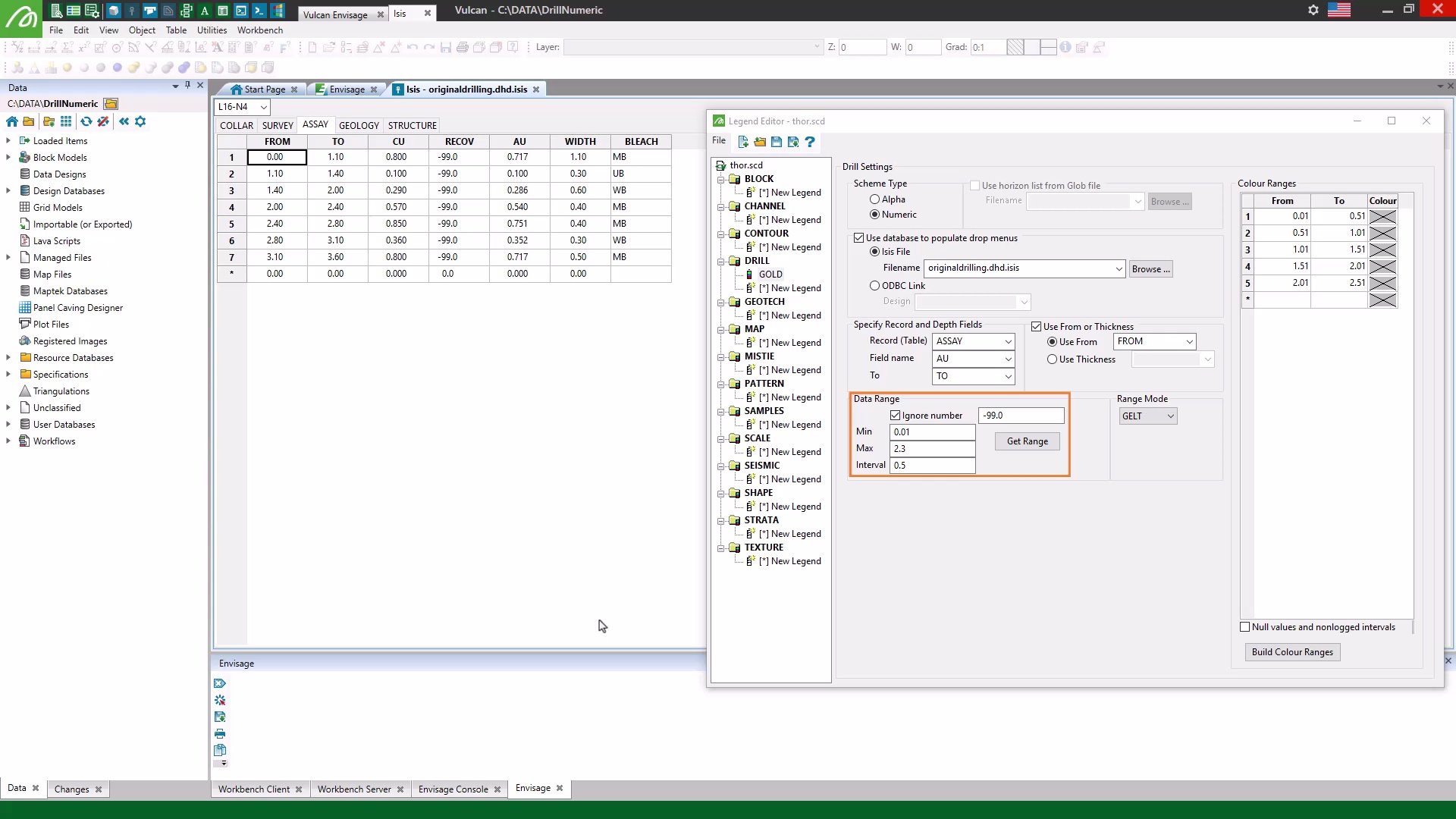Open the Utilities menu
This screenshot has width=1456, height=819.
coord(212,30)
